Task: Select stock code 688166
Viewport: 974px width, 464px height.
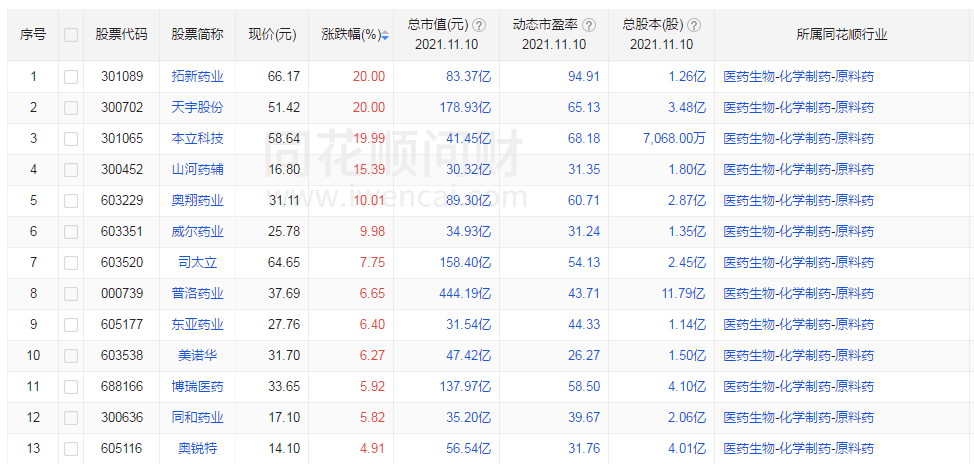Action: (122, 386)
